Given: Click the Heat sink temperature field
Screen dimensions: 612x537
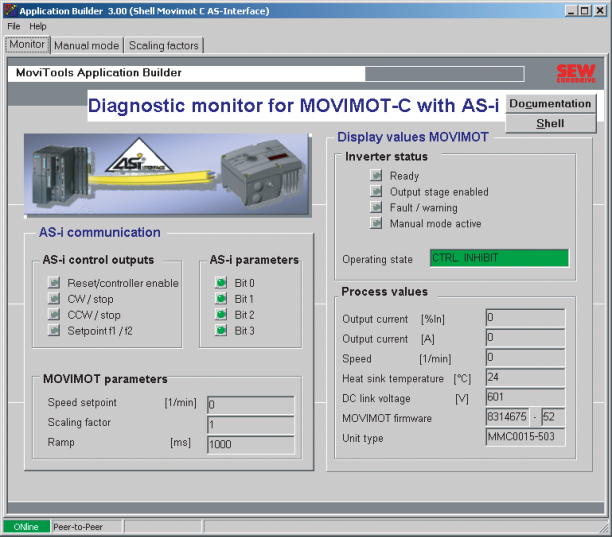Looking at the screenshot, I should pyautogui.click(x=525, y=377).
